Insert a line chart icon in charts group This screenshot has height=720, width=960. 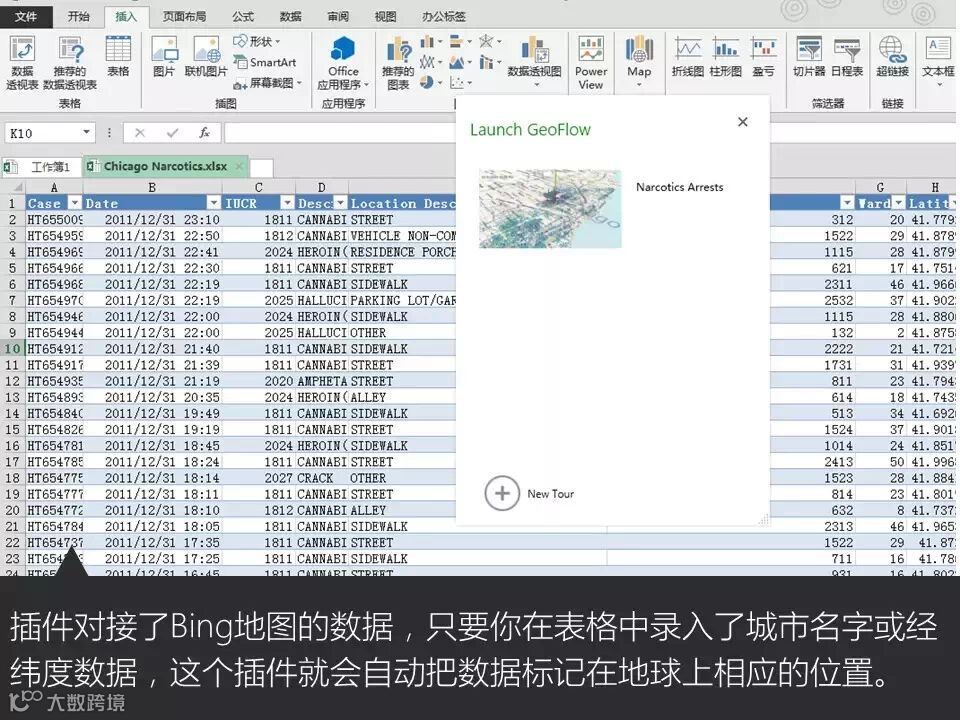430,62
